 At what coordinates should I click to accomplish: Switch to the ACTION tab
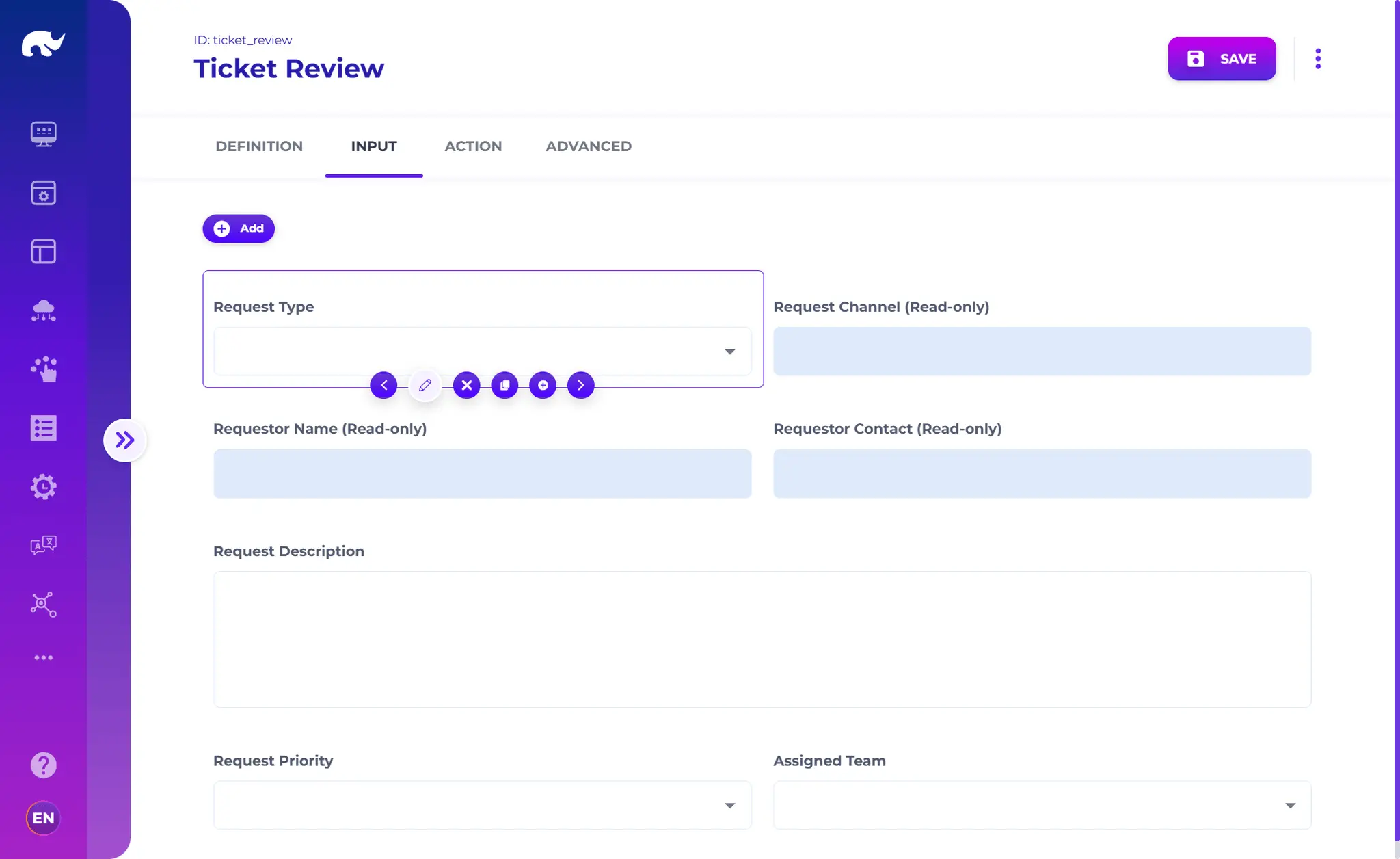coord(473,146)
